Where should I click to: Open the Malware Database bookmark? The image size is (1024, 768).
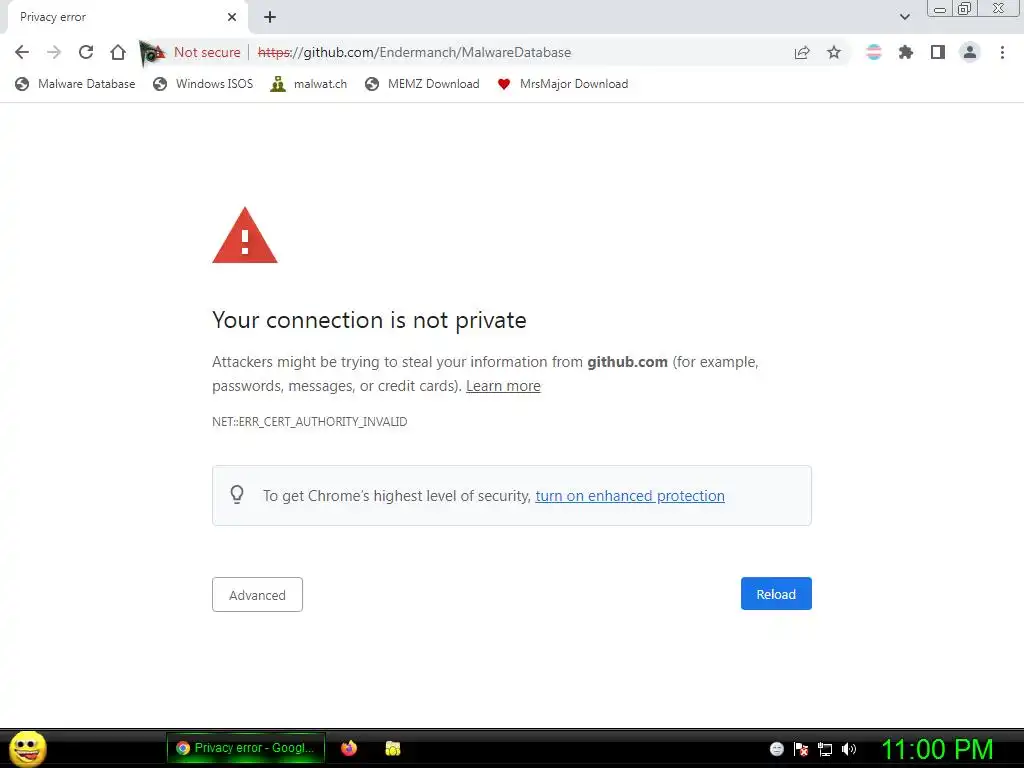click(x=76, y=84)
